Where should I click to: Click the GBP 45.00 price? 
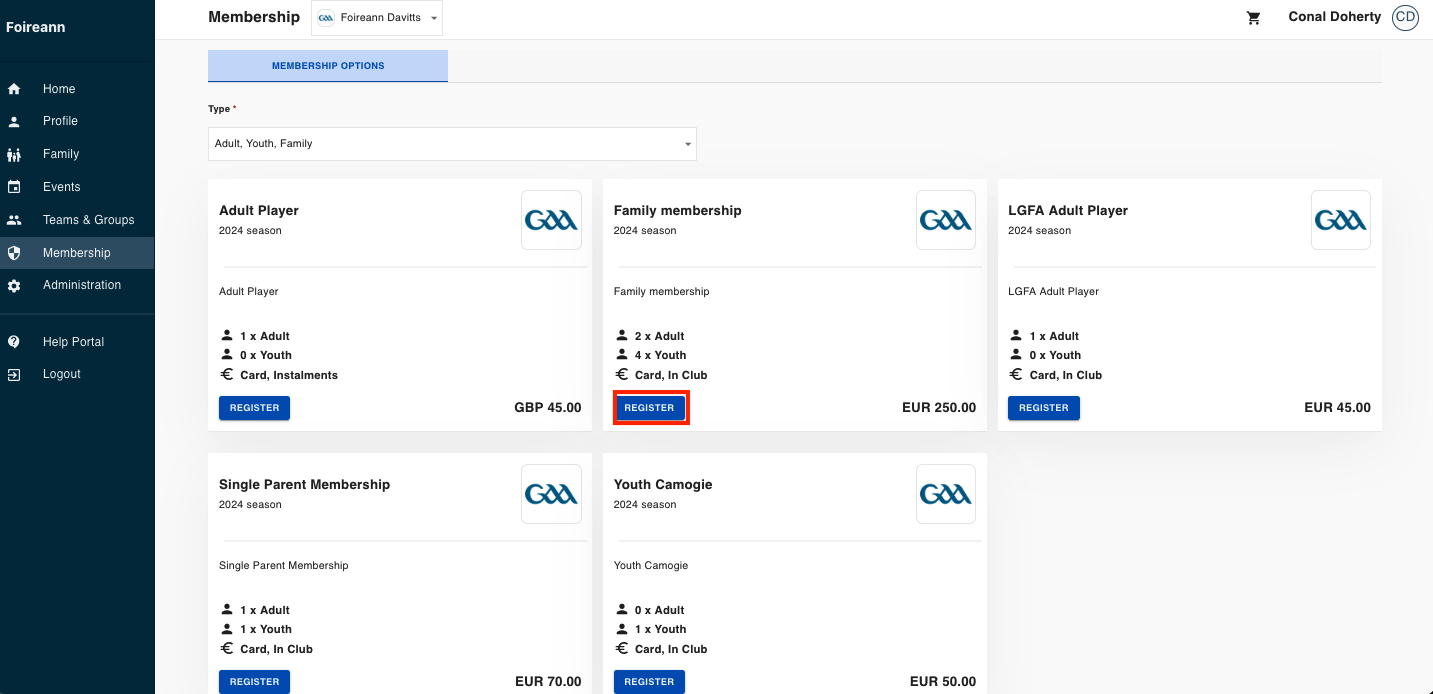coord(548,408)
